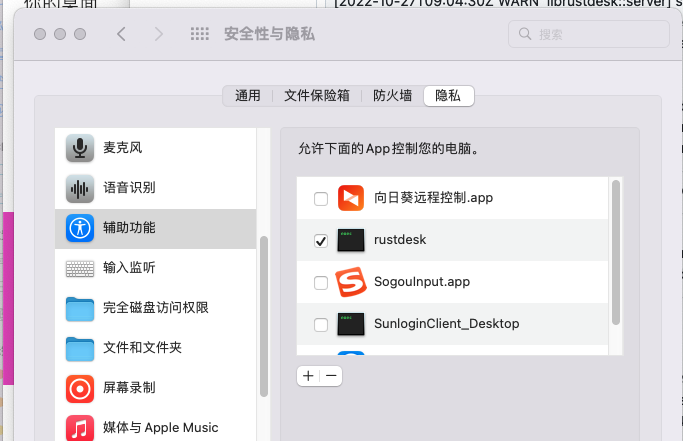This screenshot has height=441, width=683.
Task: Click the SunloginClient_Desktop name
Action: click(x=446, y=324)
